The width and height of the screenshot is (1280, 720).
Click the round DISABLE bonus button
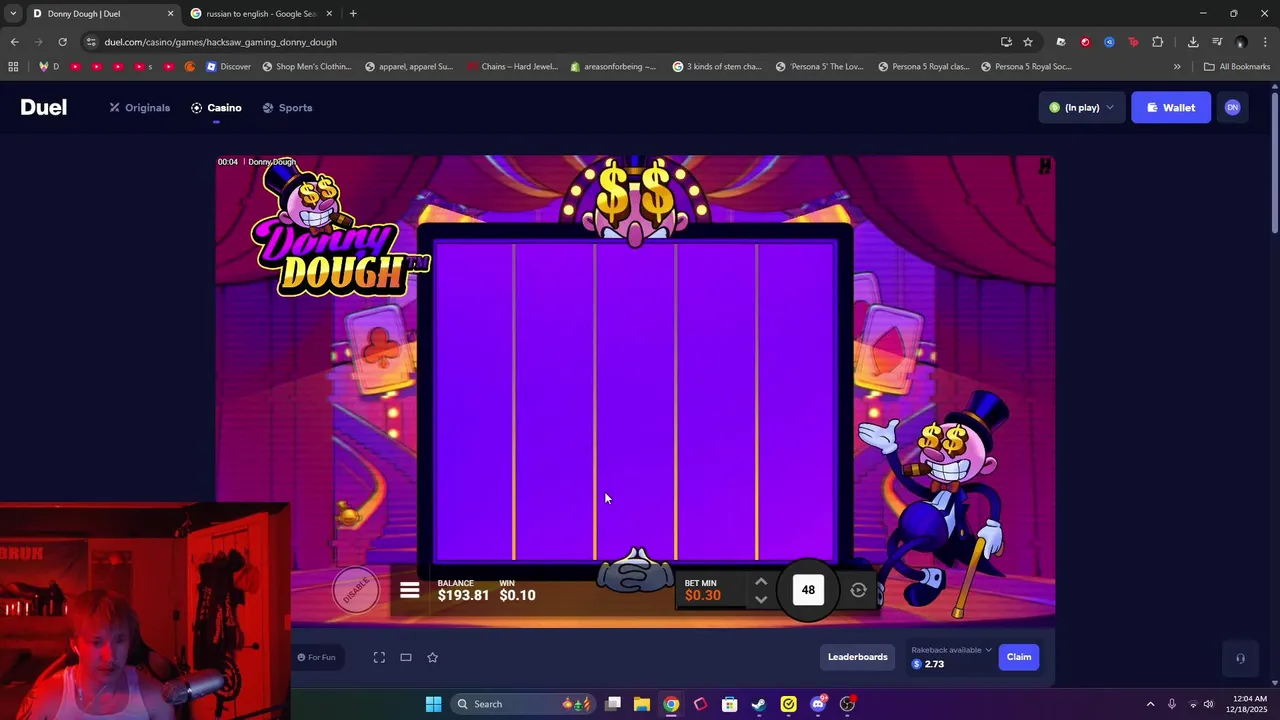coord(356,589)
